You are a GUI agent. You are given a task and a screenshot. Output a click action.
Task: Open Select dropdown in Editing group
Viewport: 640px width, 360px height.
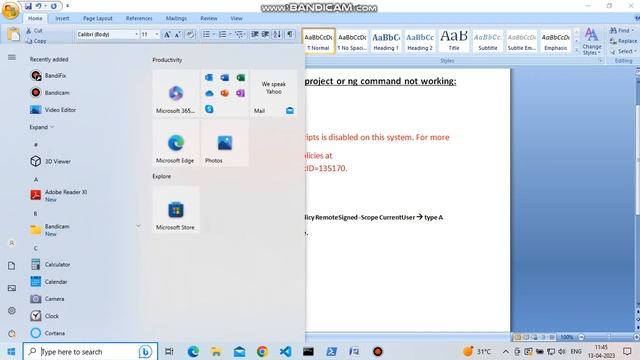tap(623, 51)
